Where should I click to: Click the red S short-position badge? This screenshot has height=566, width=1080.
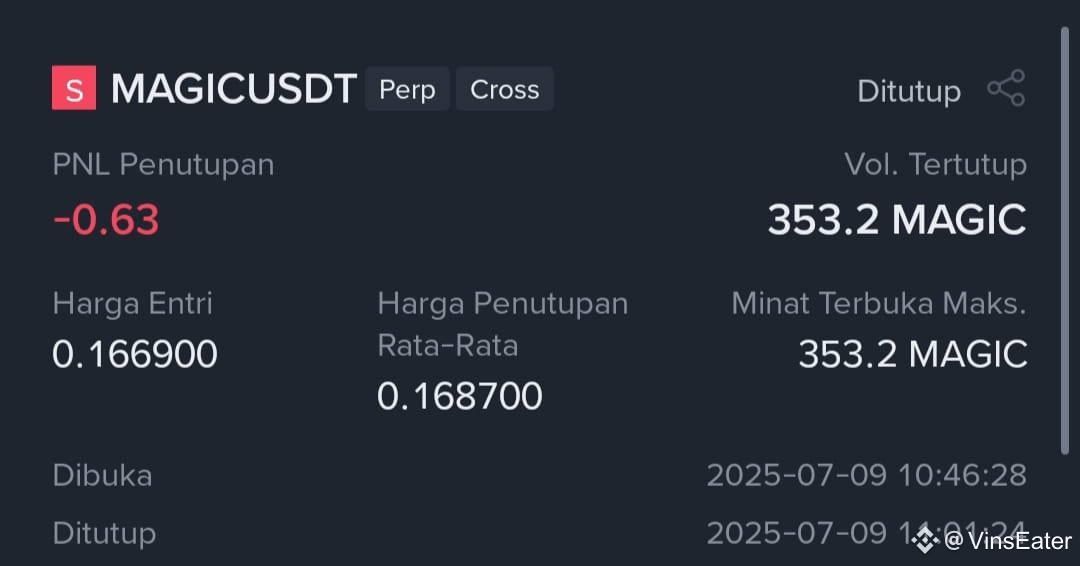click(x=74, y=87)
